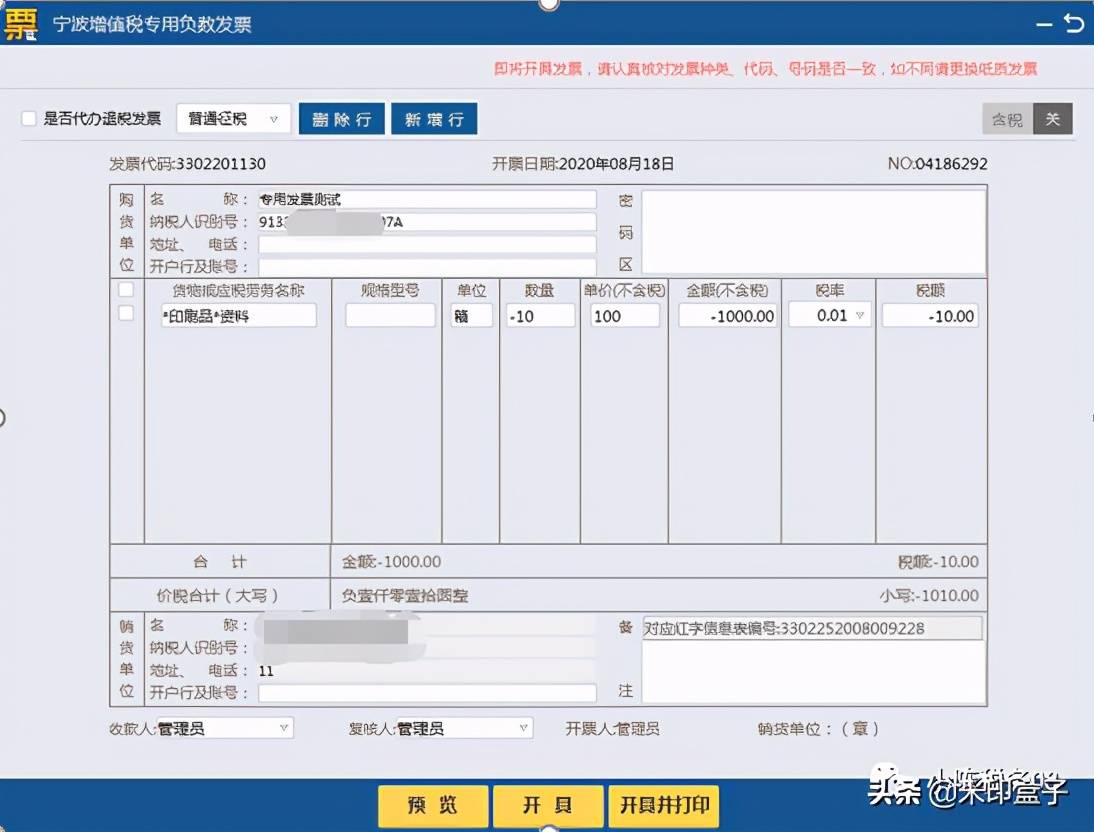Click the 开具并打印 button
The image size is (1094, 832).
664,805
